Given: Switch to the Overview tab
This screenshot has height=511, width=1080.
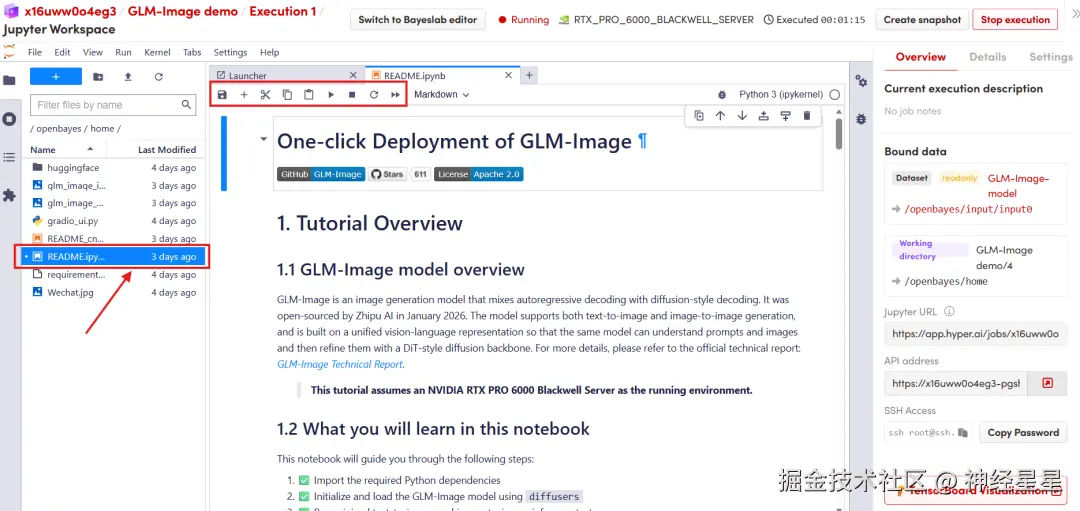Looking at the screenshot, I should click(x=921, y=57).
